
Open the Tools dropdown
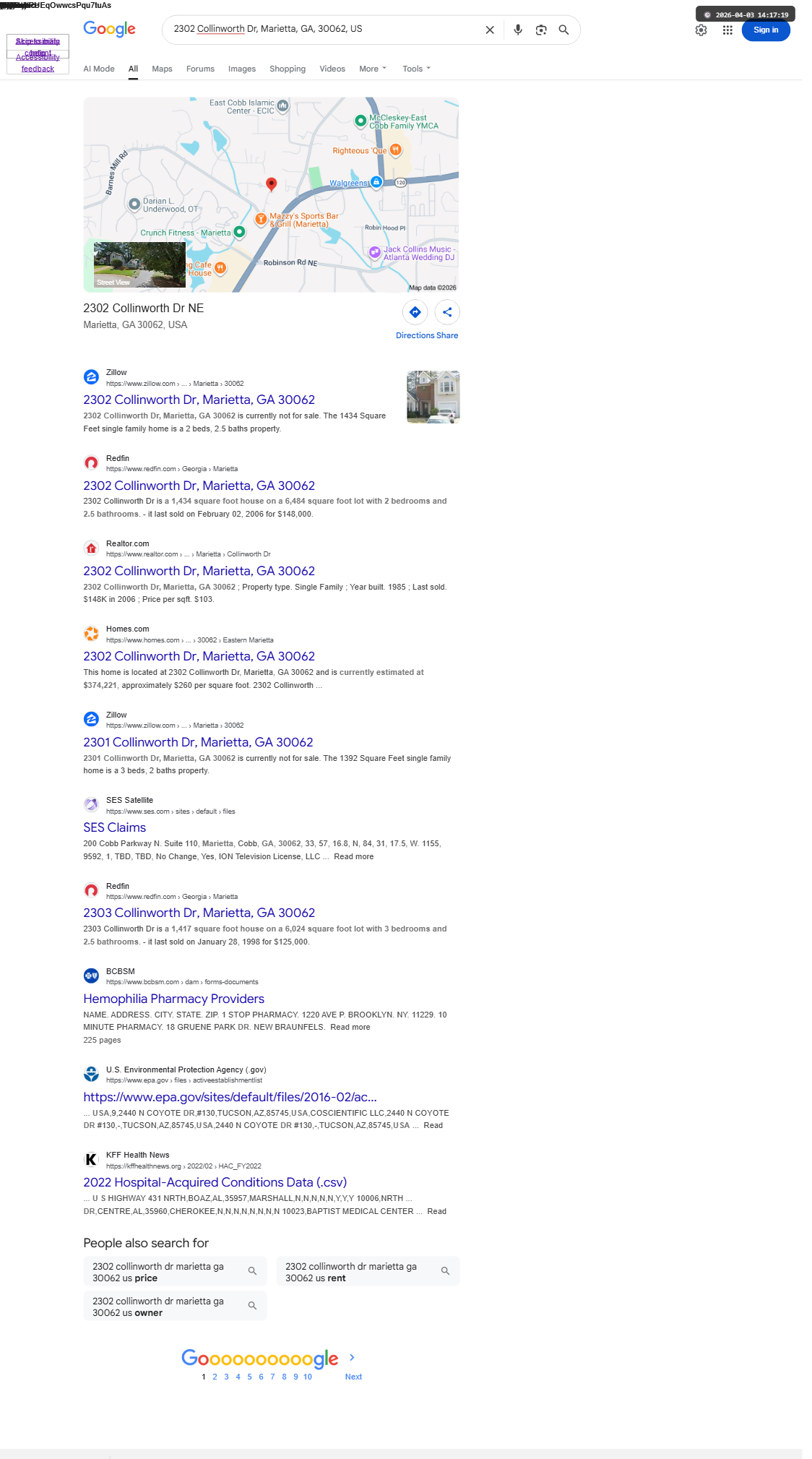tap(417, 69)
